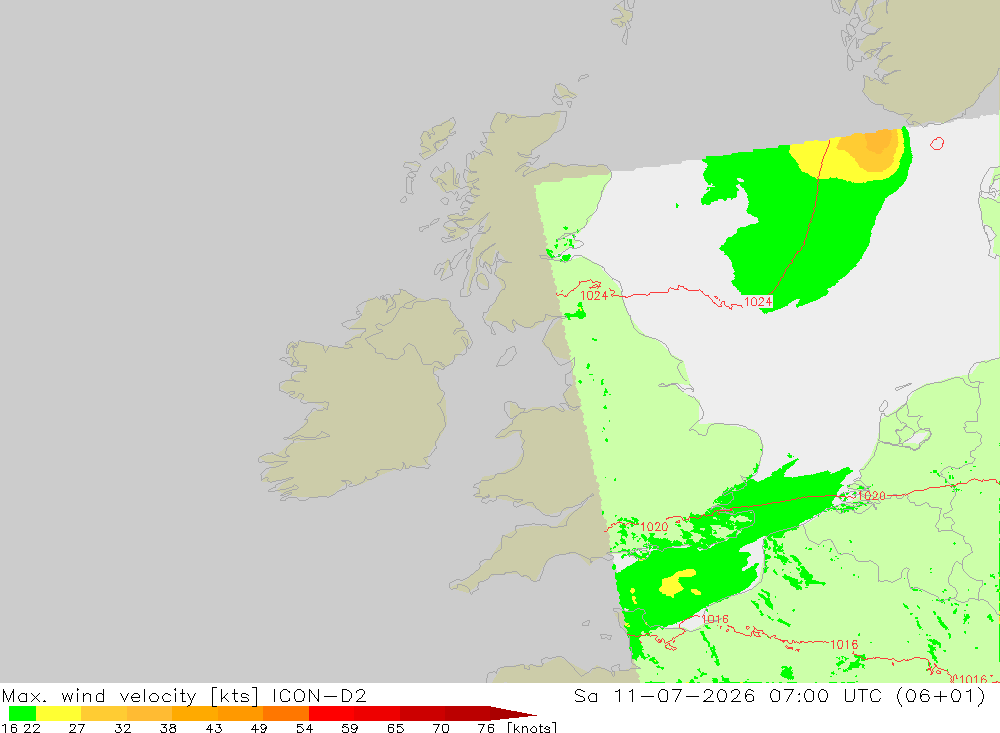Image resolution: width=1000 pixels, height=733 pixels.
Task: Click the 'Max. wind velocity [kts] ICON-D2' title
Action: click(184, 695)
